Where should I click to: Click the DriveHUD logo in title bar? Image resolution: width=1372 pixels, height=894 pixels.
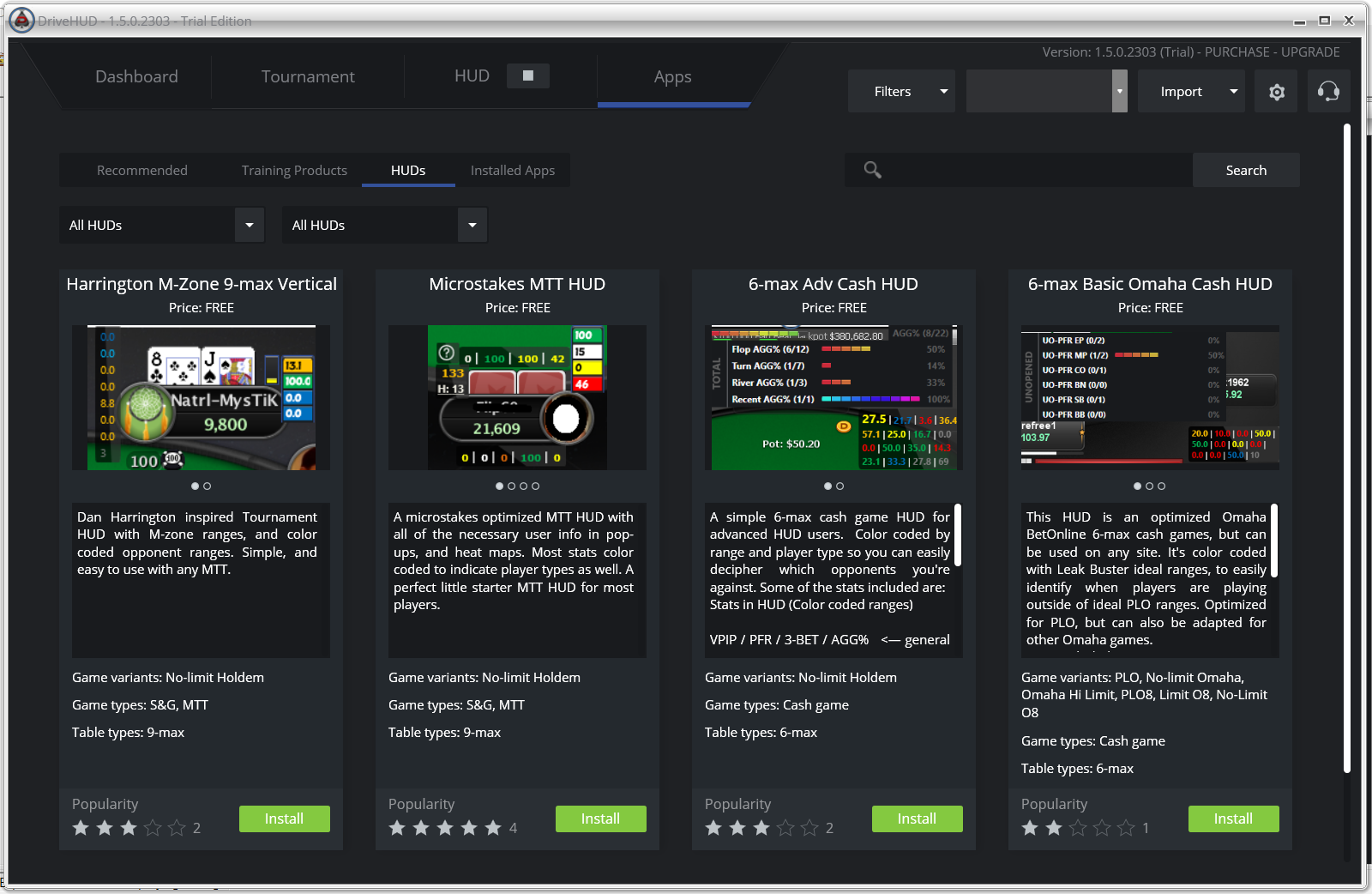tap(21, 20)
